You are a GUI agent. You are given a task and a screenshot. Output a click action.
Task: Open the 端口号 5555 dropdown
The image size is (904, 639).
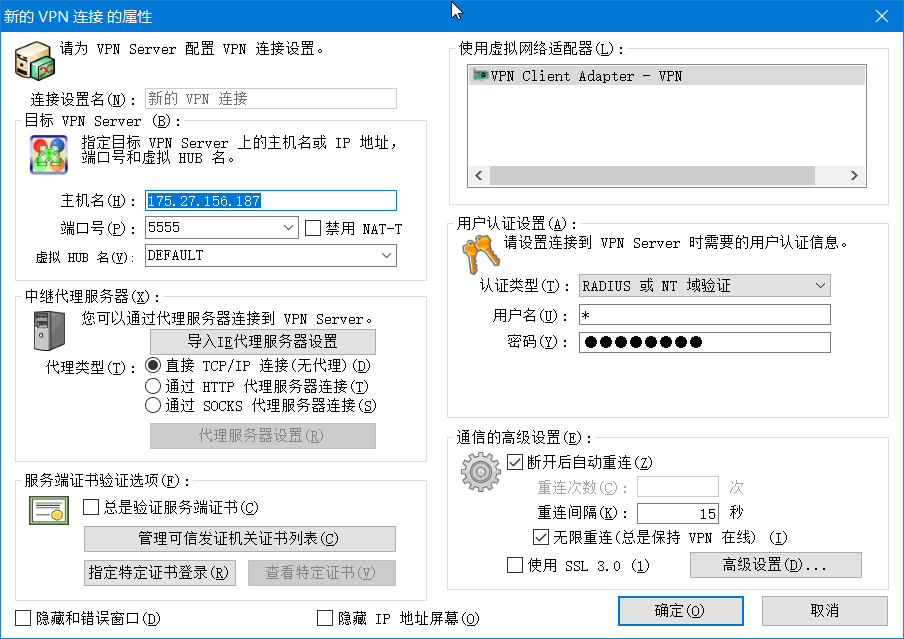tap(288, 228)
